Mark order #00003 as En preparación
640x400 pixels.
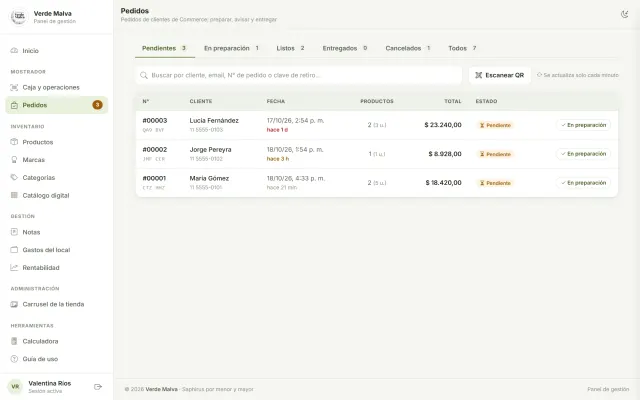coord(583,125)
